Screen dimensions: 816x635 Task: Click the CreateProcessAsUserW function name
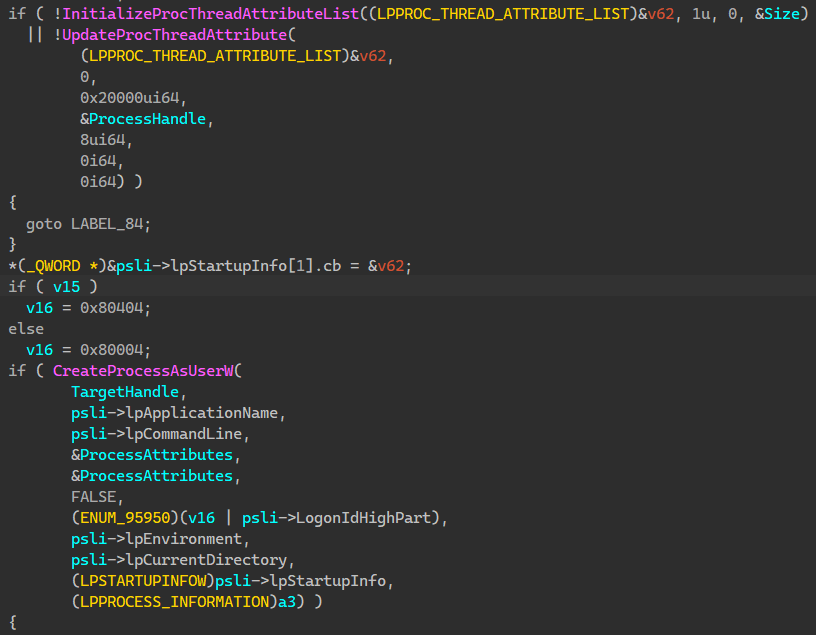[x=143, y=371]
